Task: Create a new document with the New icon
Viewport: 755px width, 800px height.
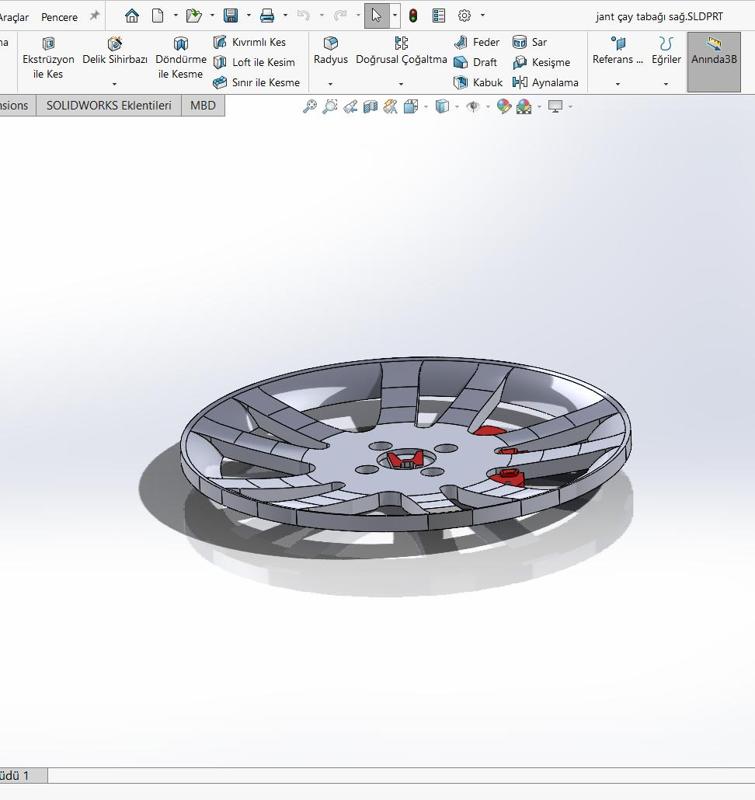Action: coord(158,16)
